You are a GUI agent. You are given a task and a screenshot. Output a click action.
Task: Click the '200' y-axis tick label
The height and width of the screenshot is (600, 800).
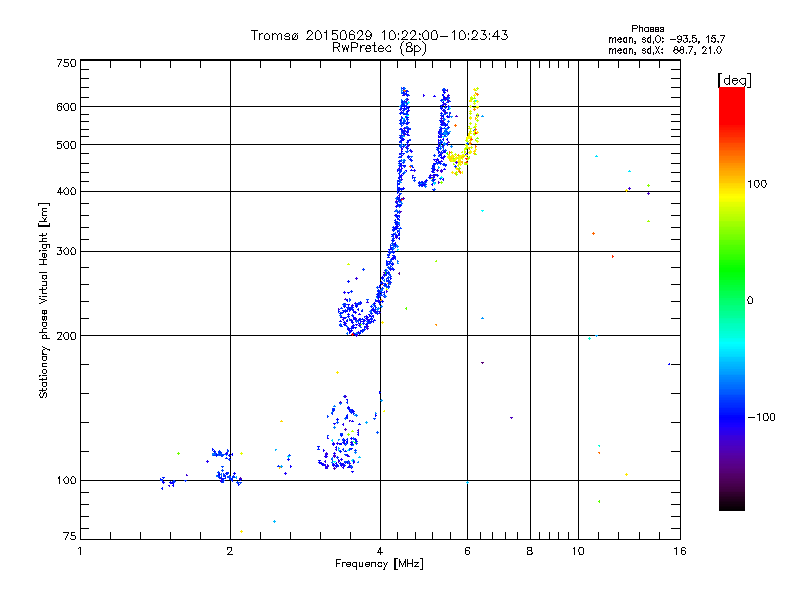pos(67,336)
